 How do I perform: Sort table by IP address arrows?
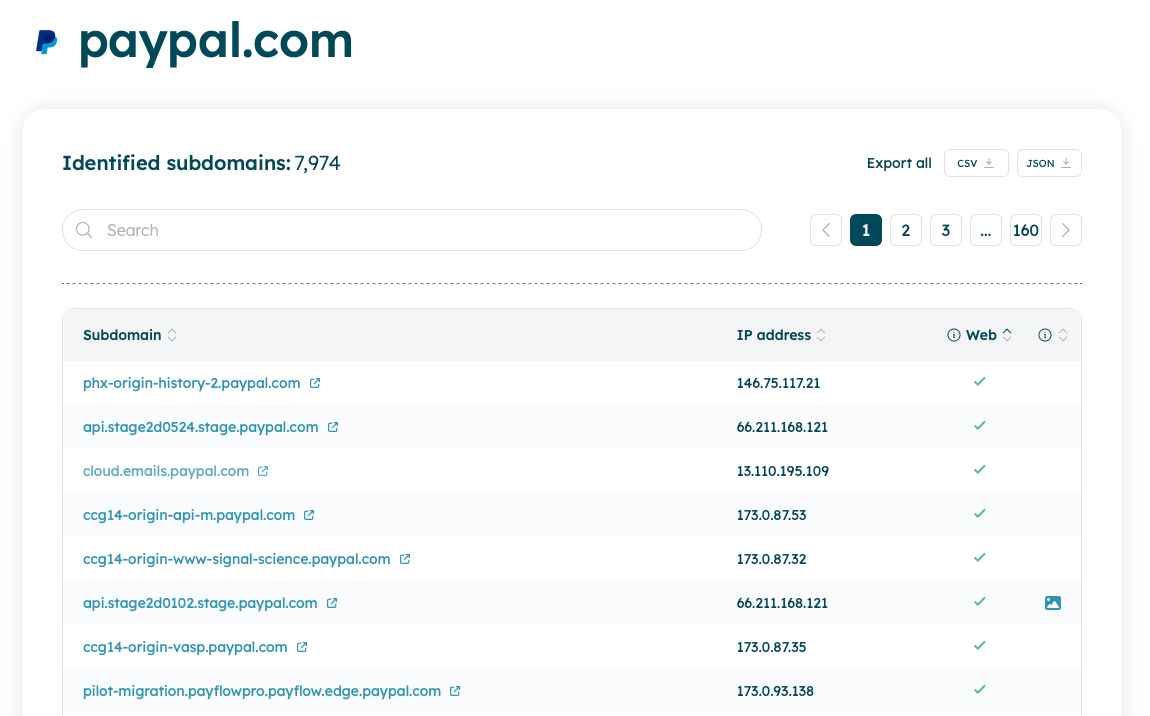pyautogui.click(x=821, y=335)
